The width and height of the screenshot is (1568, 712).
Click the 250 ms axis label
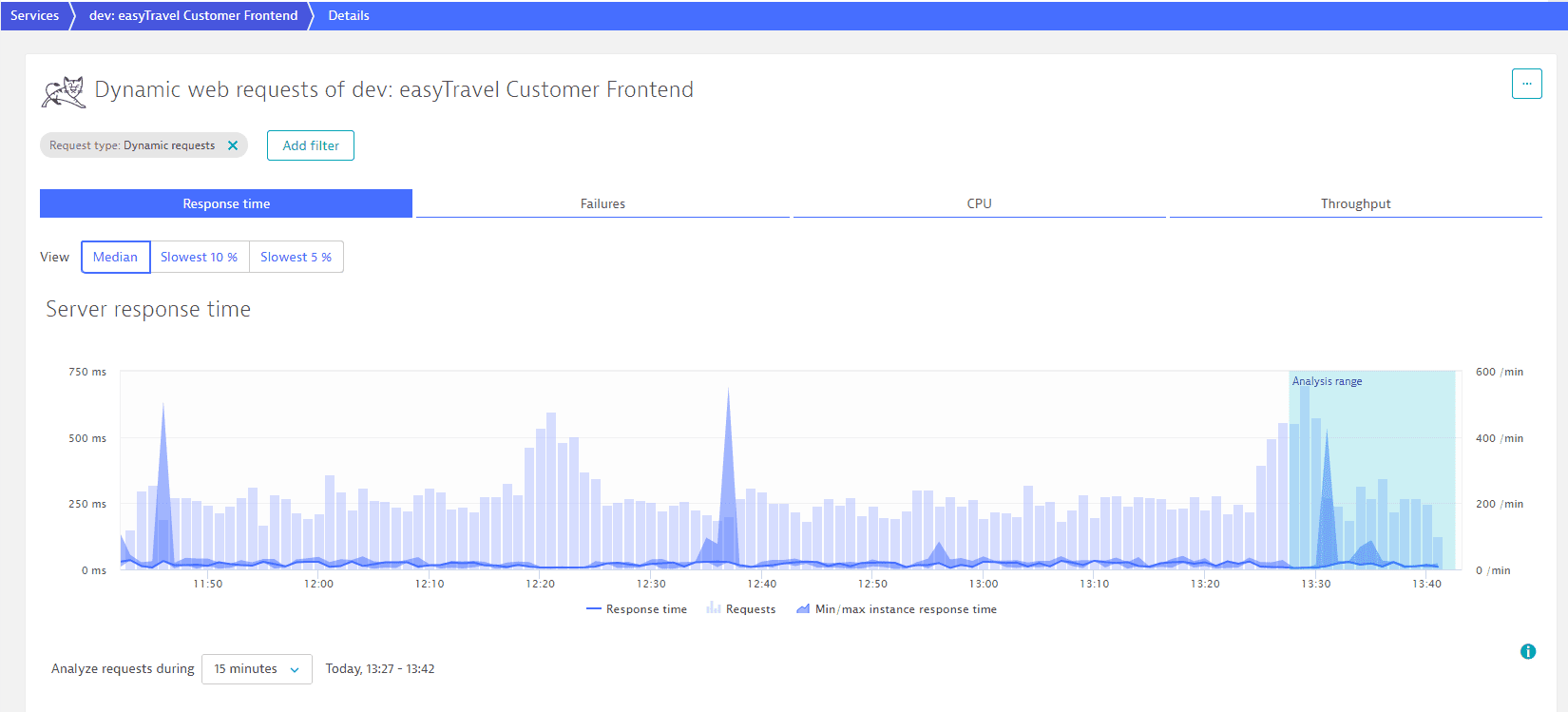pos(87,504)
